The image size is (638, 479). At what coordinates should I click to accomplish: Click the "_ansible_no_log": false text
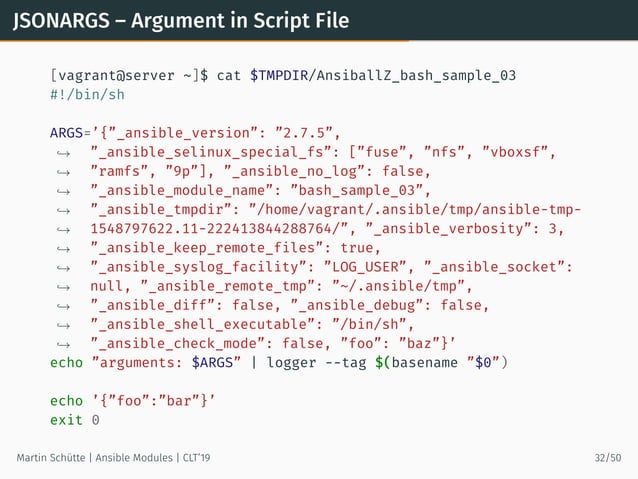click(327, 171)
